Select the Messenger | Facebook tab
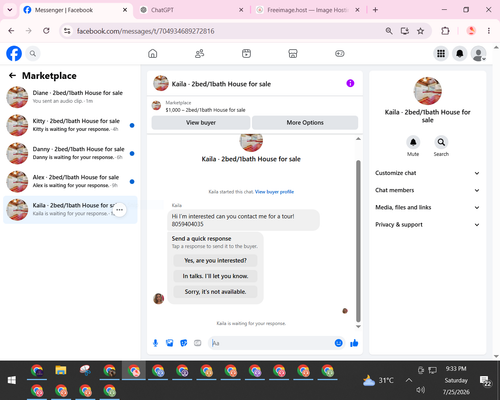 click(x=76, y=10)
